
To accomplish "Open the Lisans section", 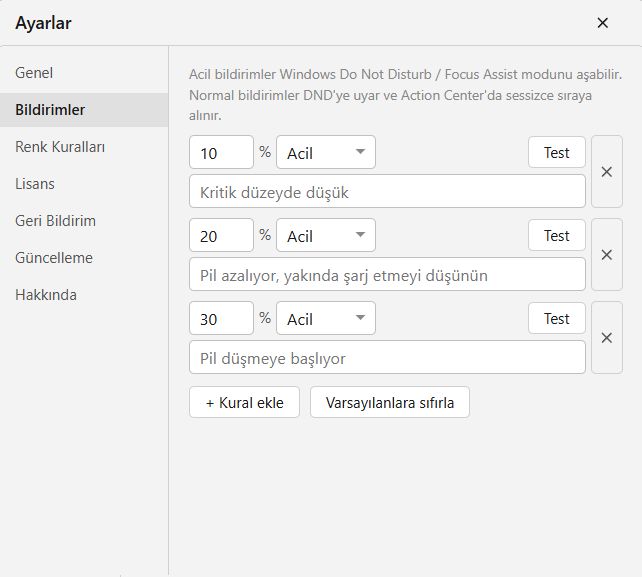I will 84,184.
